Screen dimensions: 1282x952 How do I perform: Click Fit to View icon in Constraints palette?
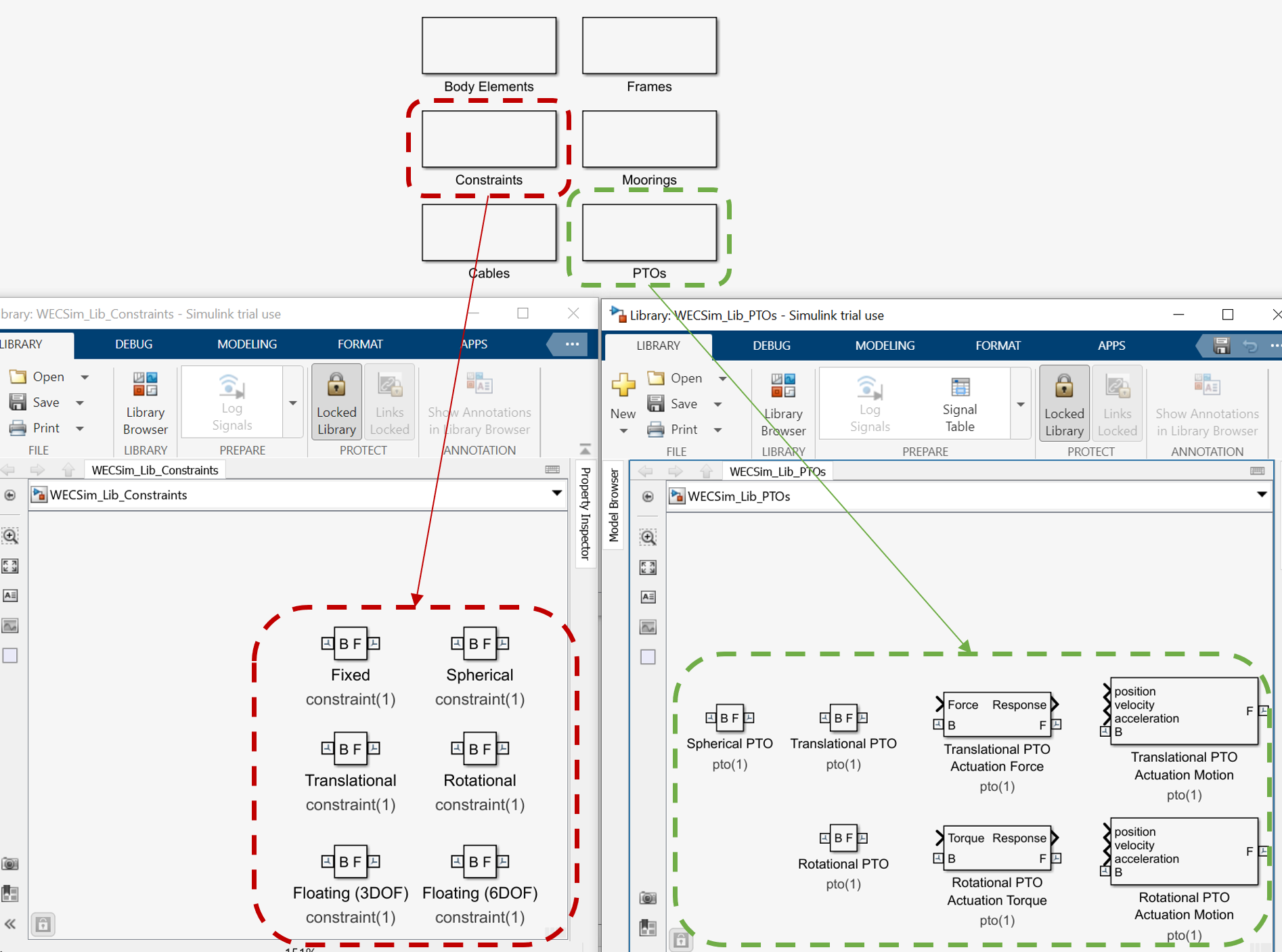point(10,566)
